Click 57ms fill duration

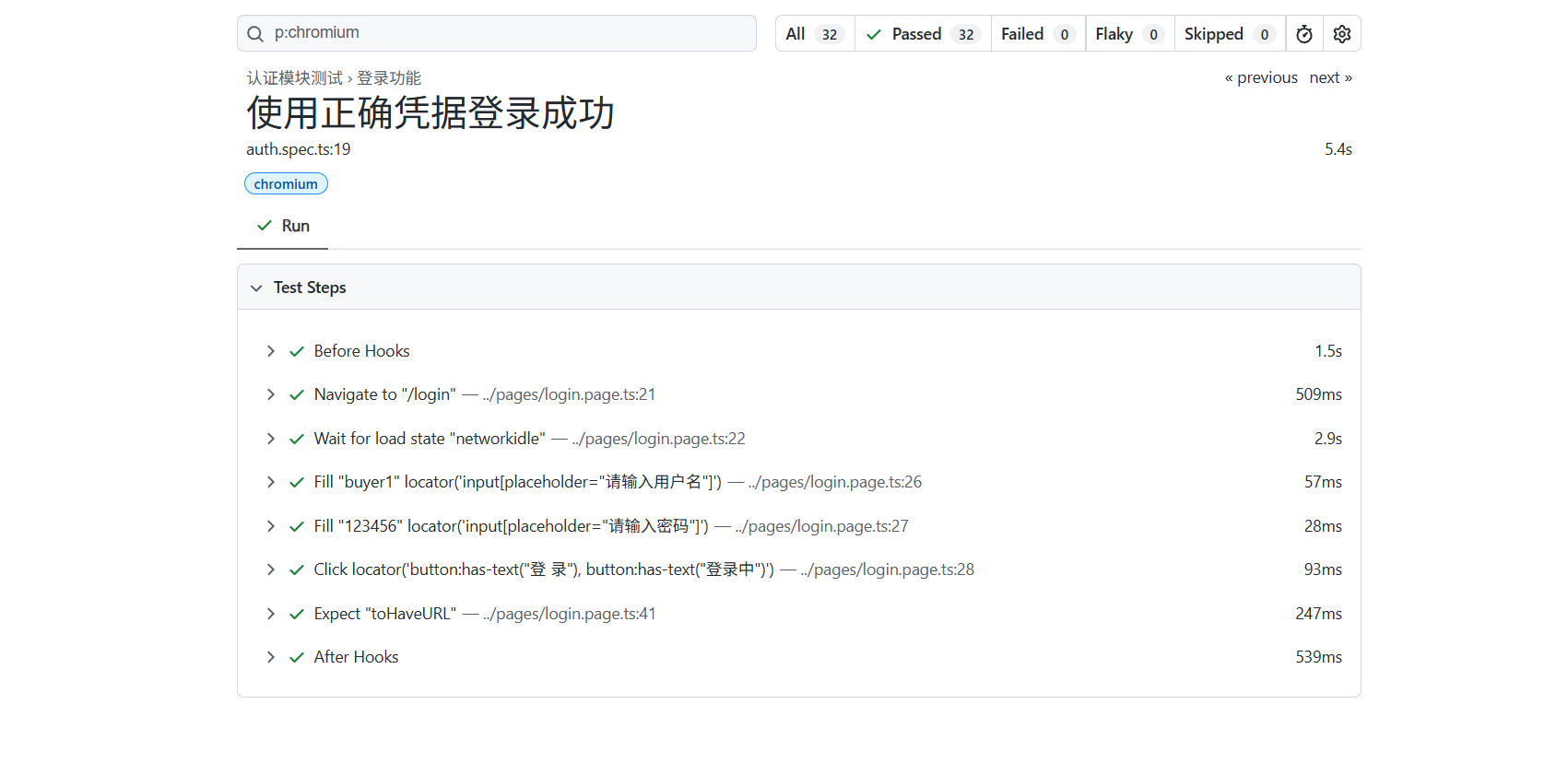coord(1324,482)
